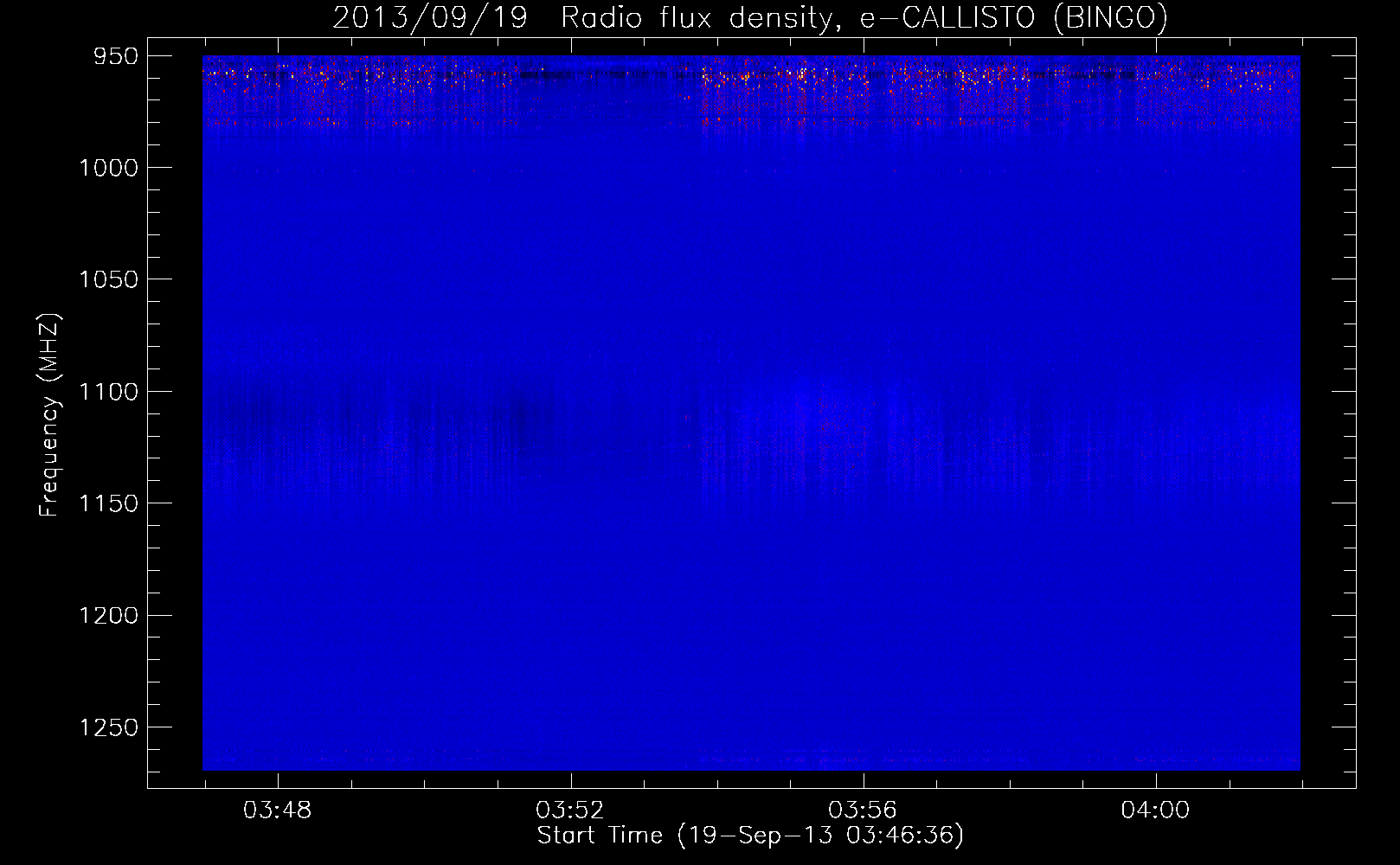Click the 03:56 time axis label

point(863,811)
